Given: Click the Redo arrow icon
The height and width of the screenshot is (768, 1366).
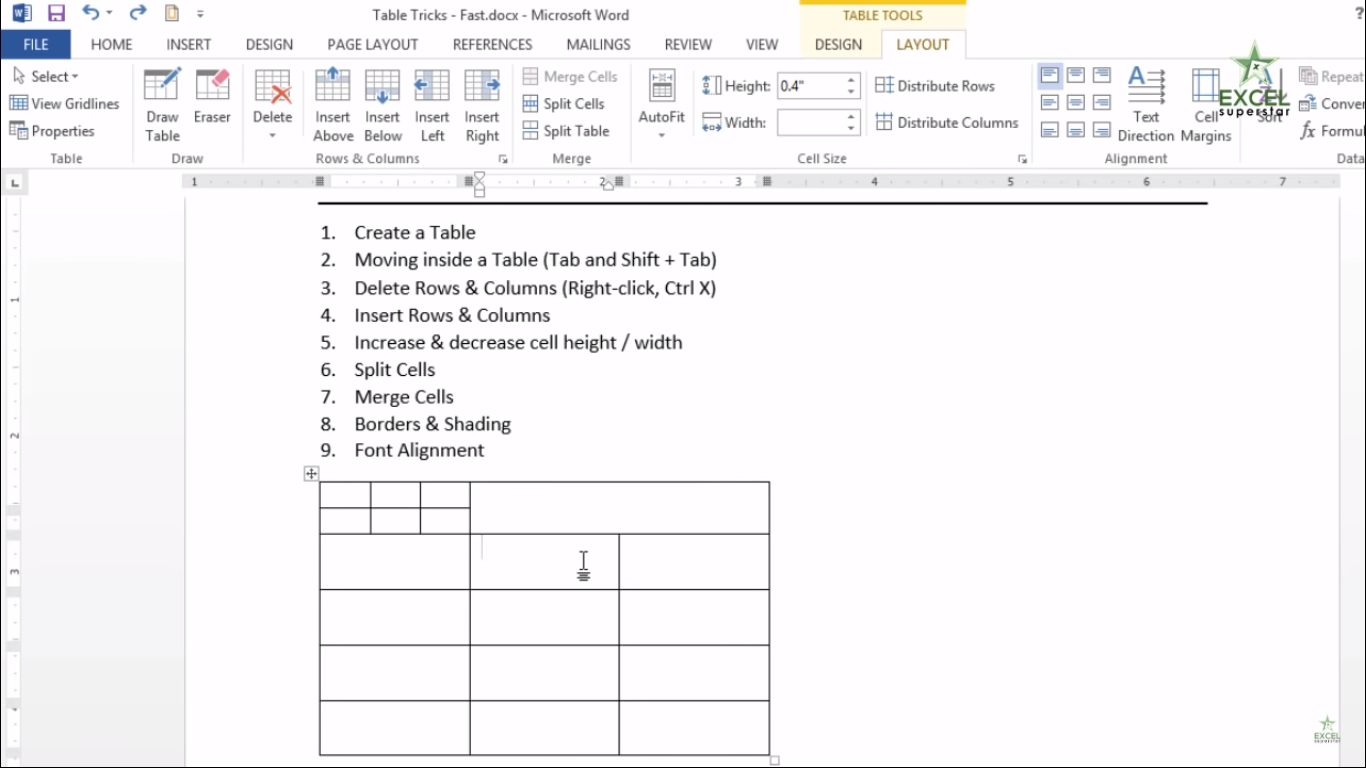Looking at the screenshot, I should point(138,14).
